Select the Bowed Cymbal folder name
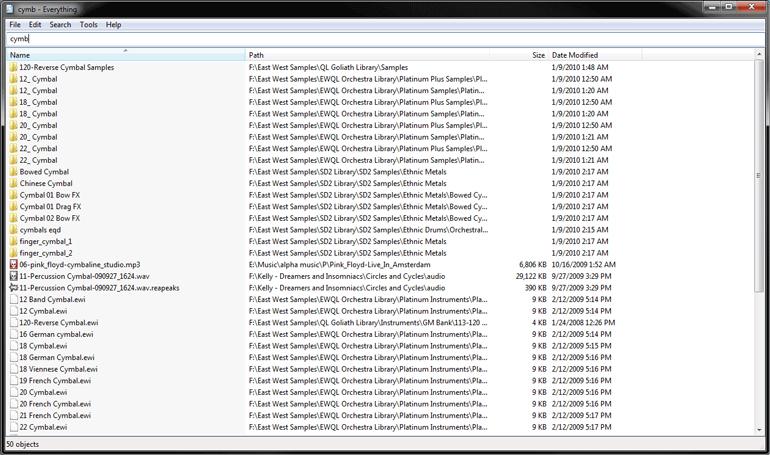The height and width of the screenshot is (455, 770). click(x=44, y=172)
